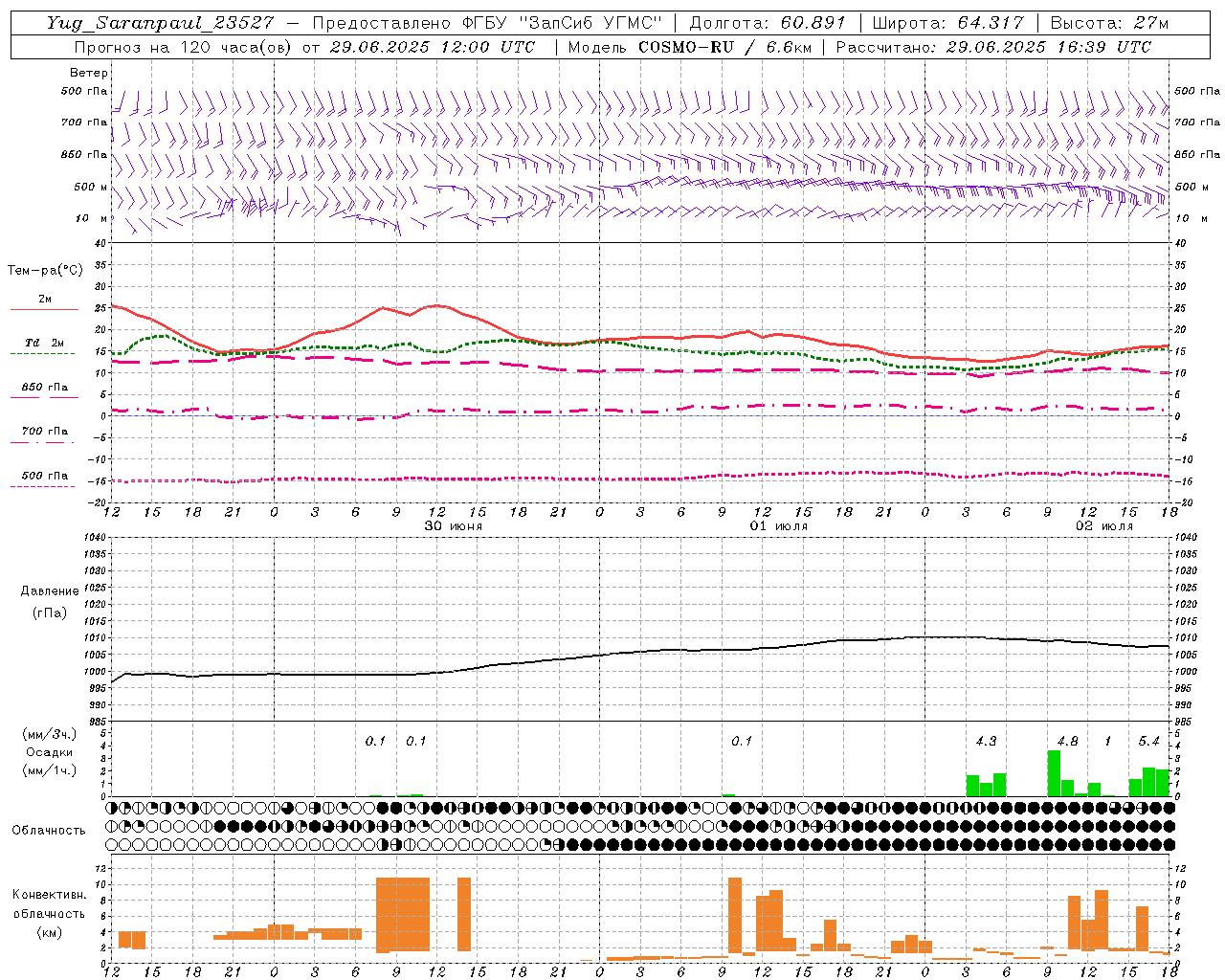Image resolution: width=1225 pixels, height=980 pixels.
Task: Click the (мм/3ч.) precipitation unit label
Action: 49,734
